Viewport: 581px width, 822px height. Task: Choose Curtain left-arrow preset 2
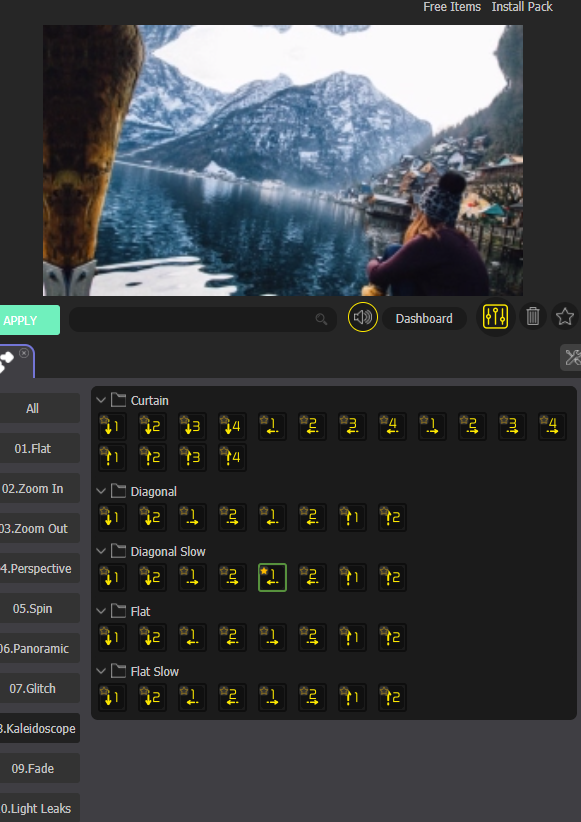click(x=312, y=426)
